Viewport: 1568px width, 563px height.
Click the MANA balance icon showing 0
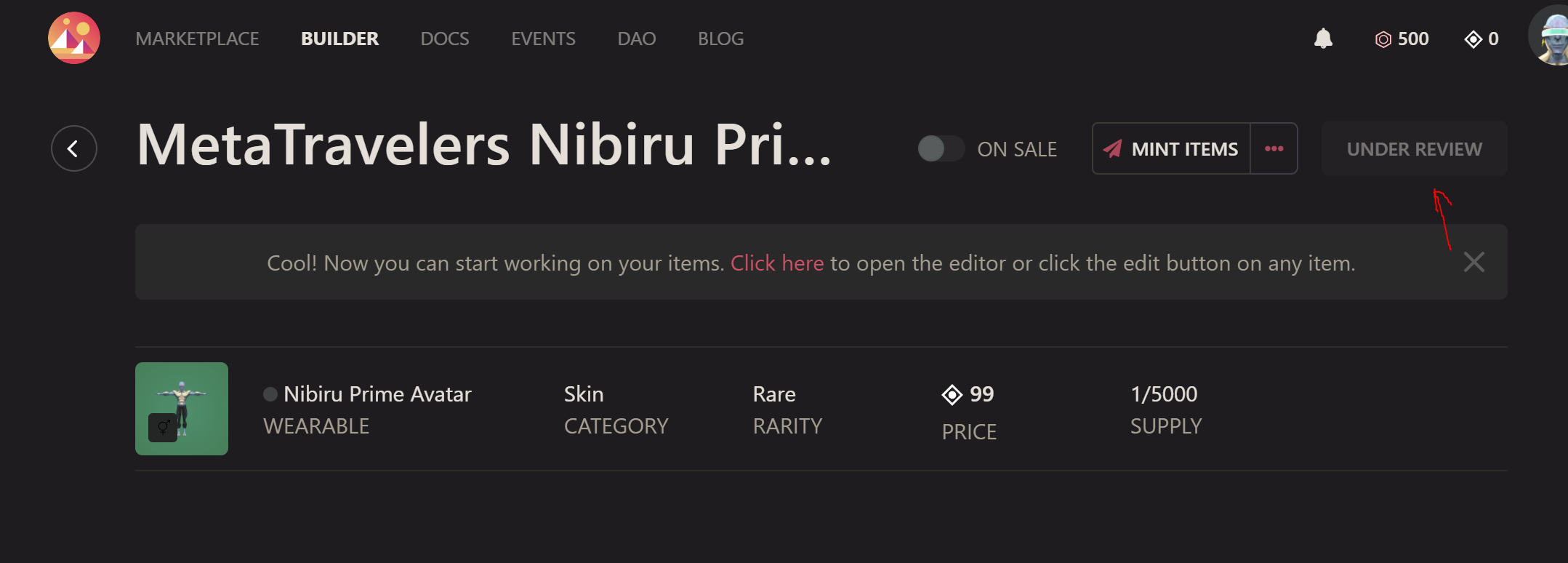[1473, 39]
